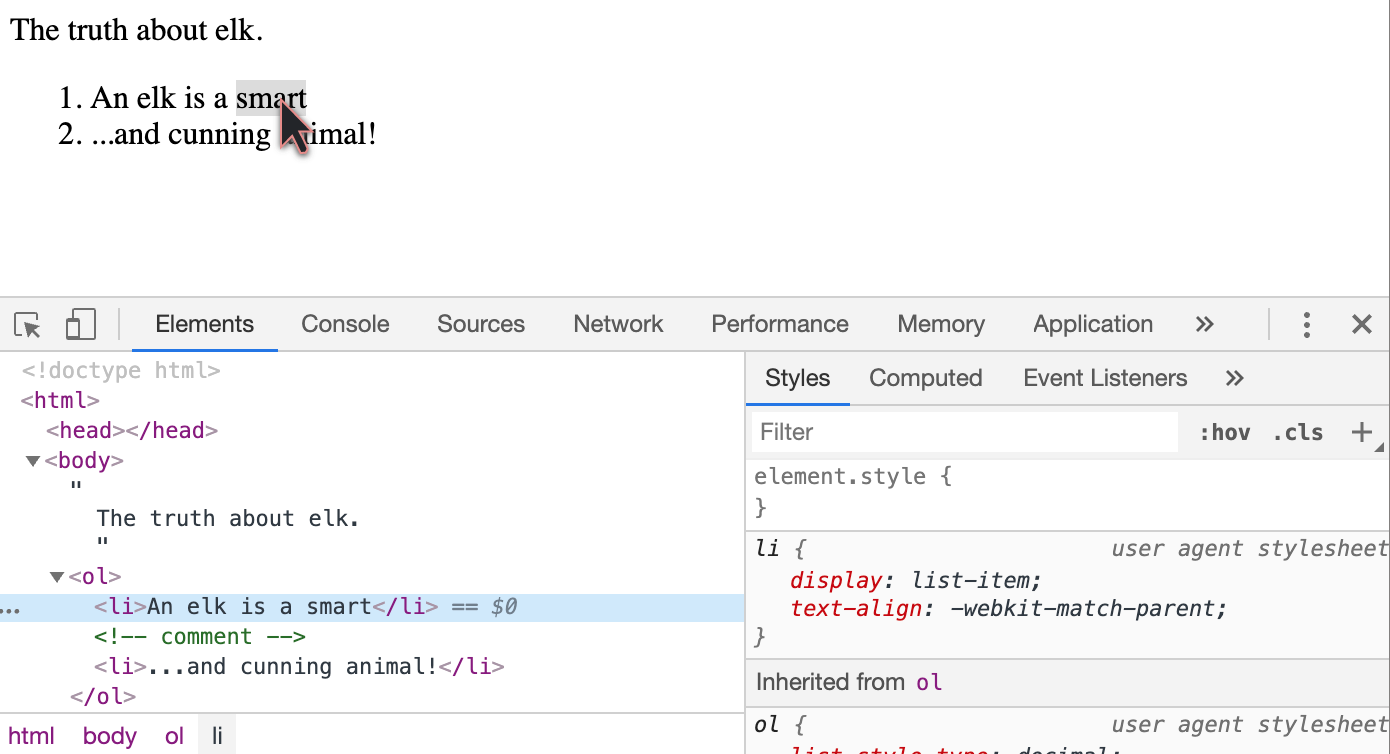Show more DevTools tabs with chevron
Viewport: 1390px width, 754px height.
tap(1204, 324)
